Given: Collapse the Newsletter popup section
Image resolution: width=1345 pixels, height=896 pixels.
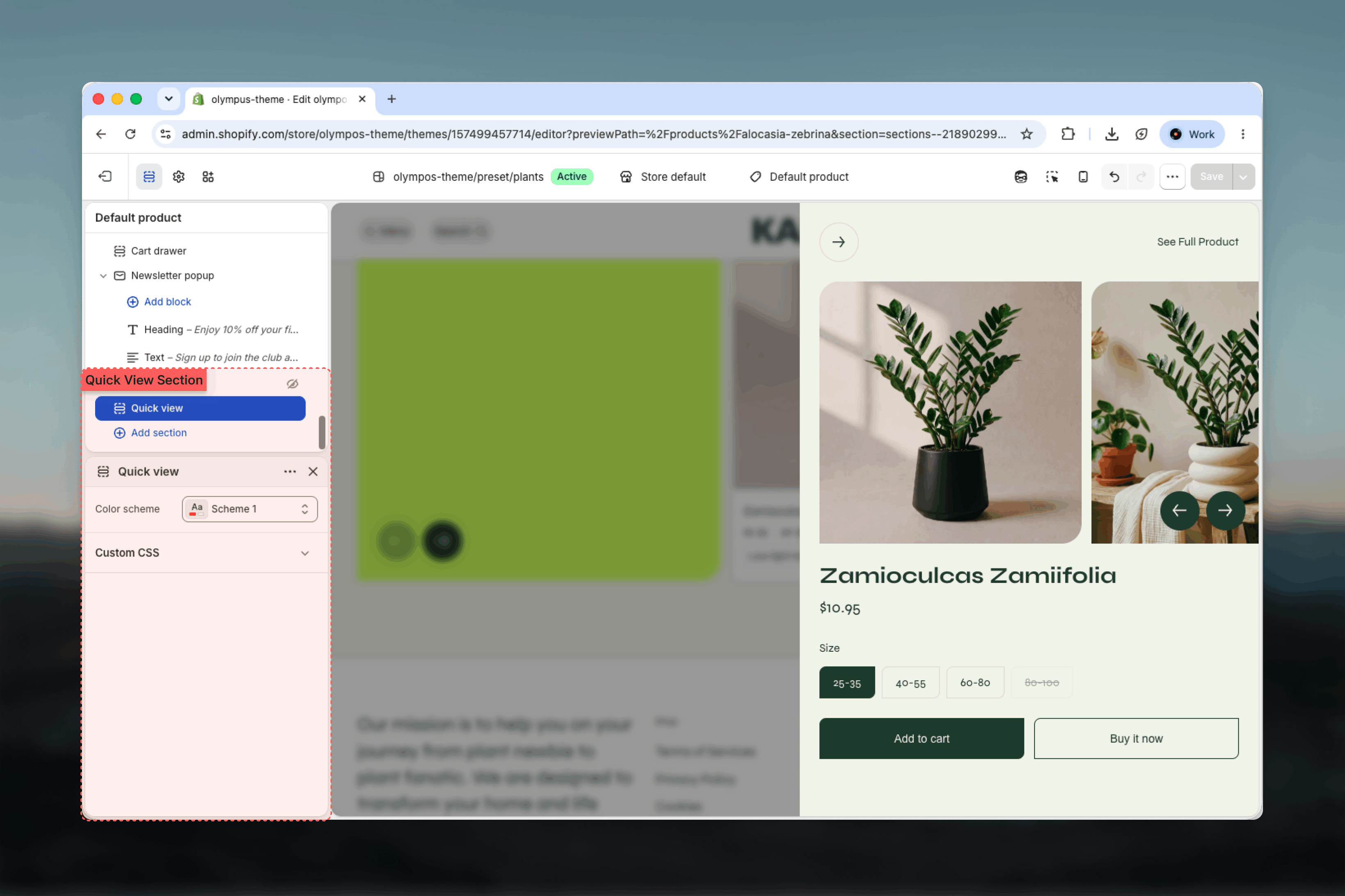Looking at the screenshot, I should point(103,275).
